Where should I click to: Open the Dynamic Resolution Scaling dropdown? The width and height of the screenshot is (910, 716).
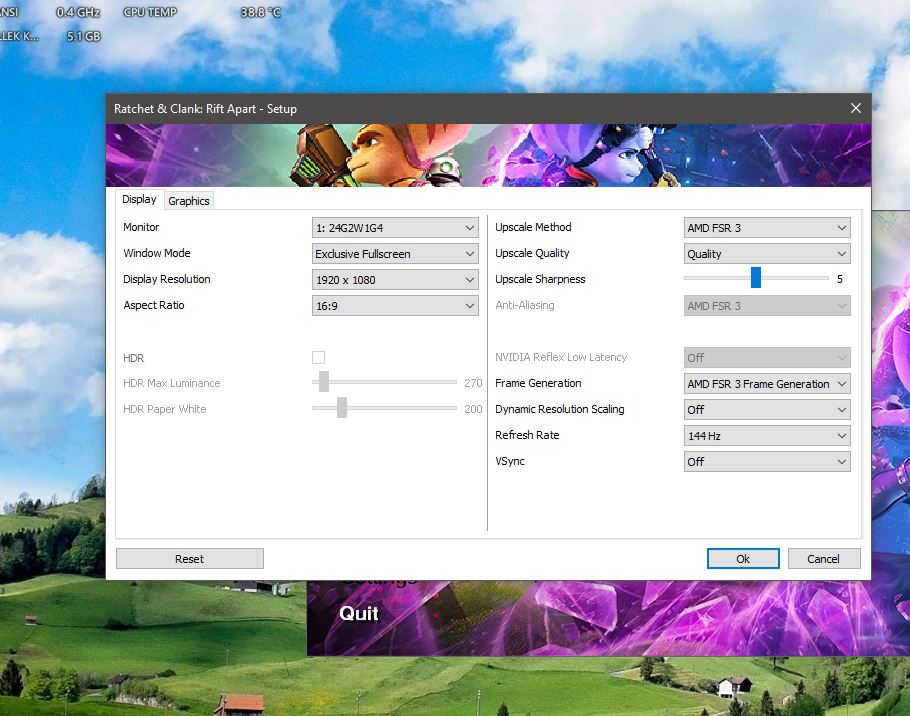pos(767,410)
